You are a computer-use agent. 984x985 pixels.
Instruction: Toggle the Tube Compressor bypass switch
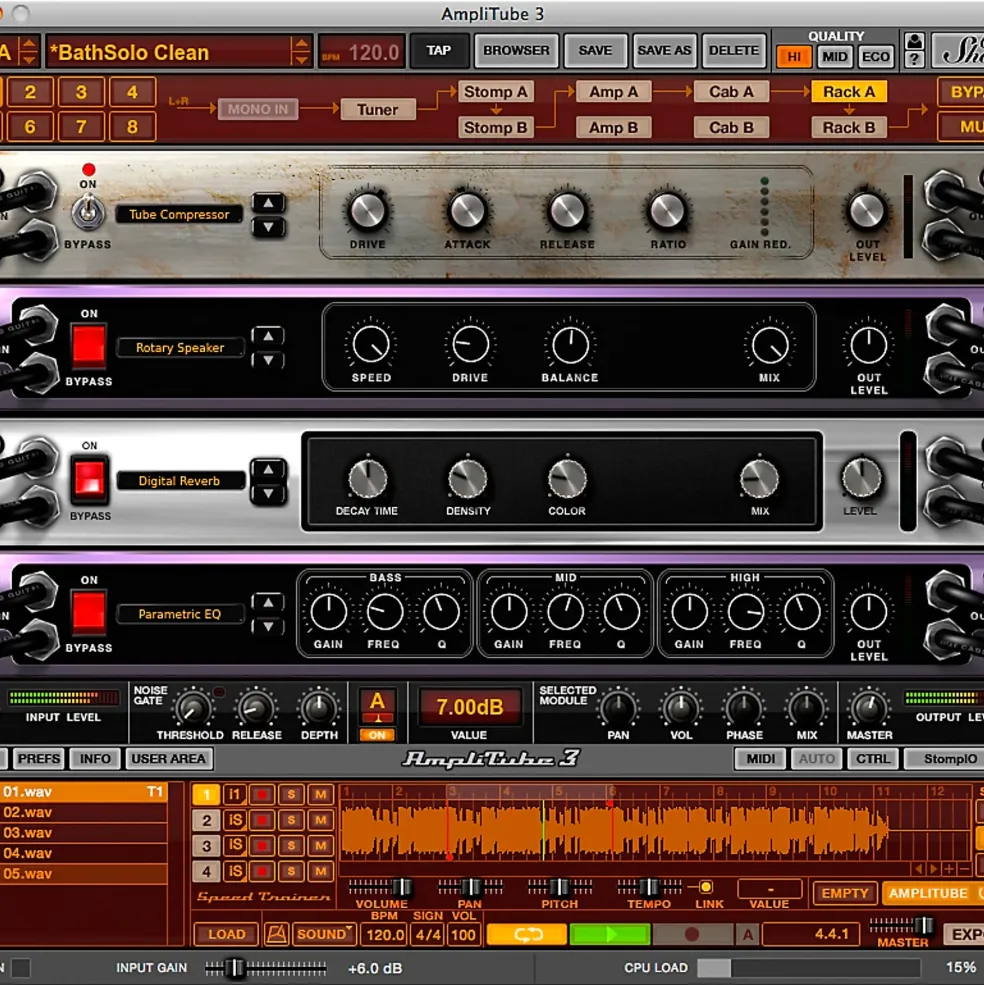88,211
